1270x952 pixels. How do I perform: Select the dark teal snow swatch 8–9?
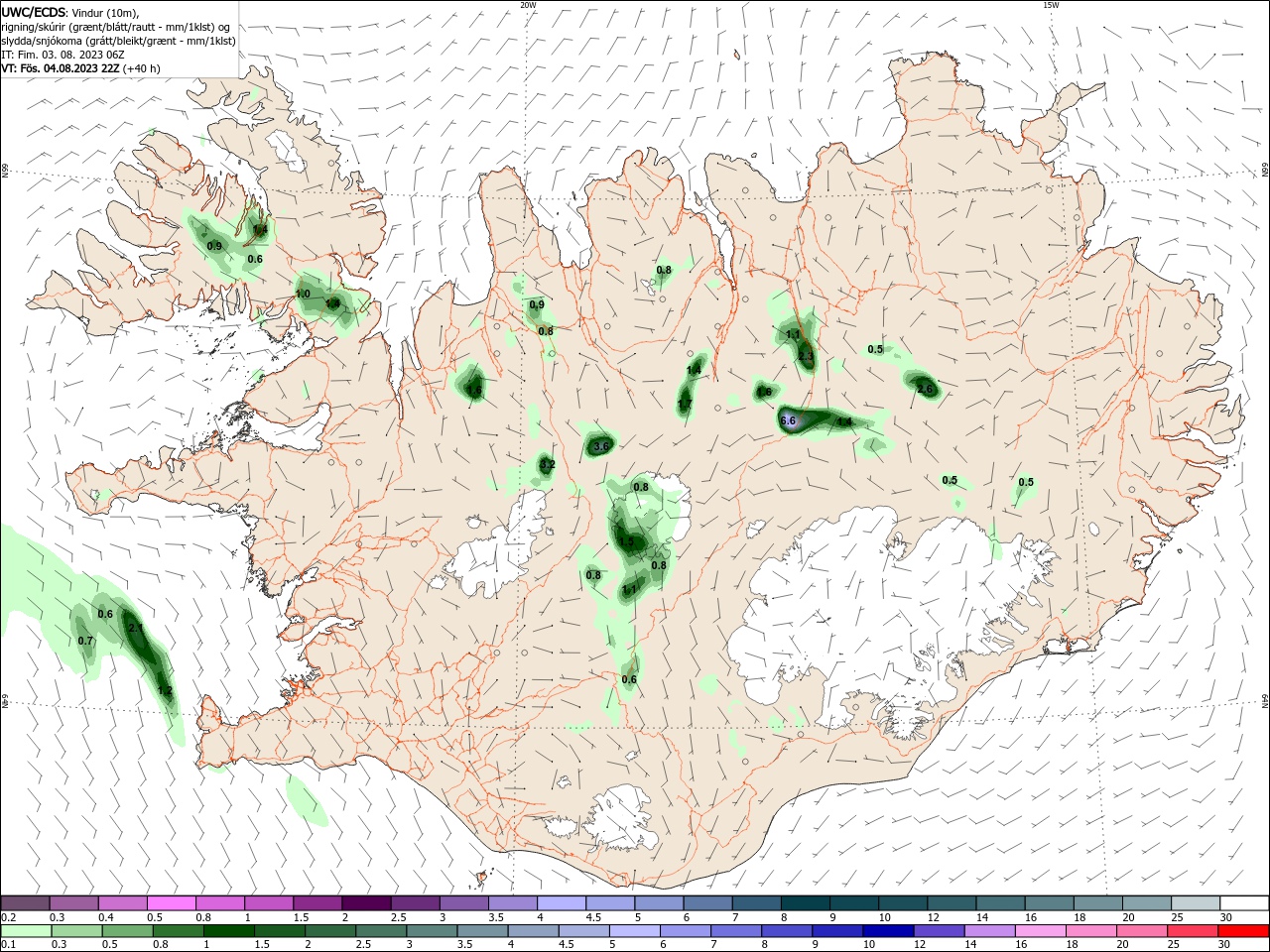[805, 903]
